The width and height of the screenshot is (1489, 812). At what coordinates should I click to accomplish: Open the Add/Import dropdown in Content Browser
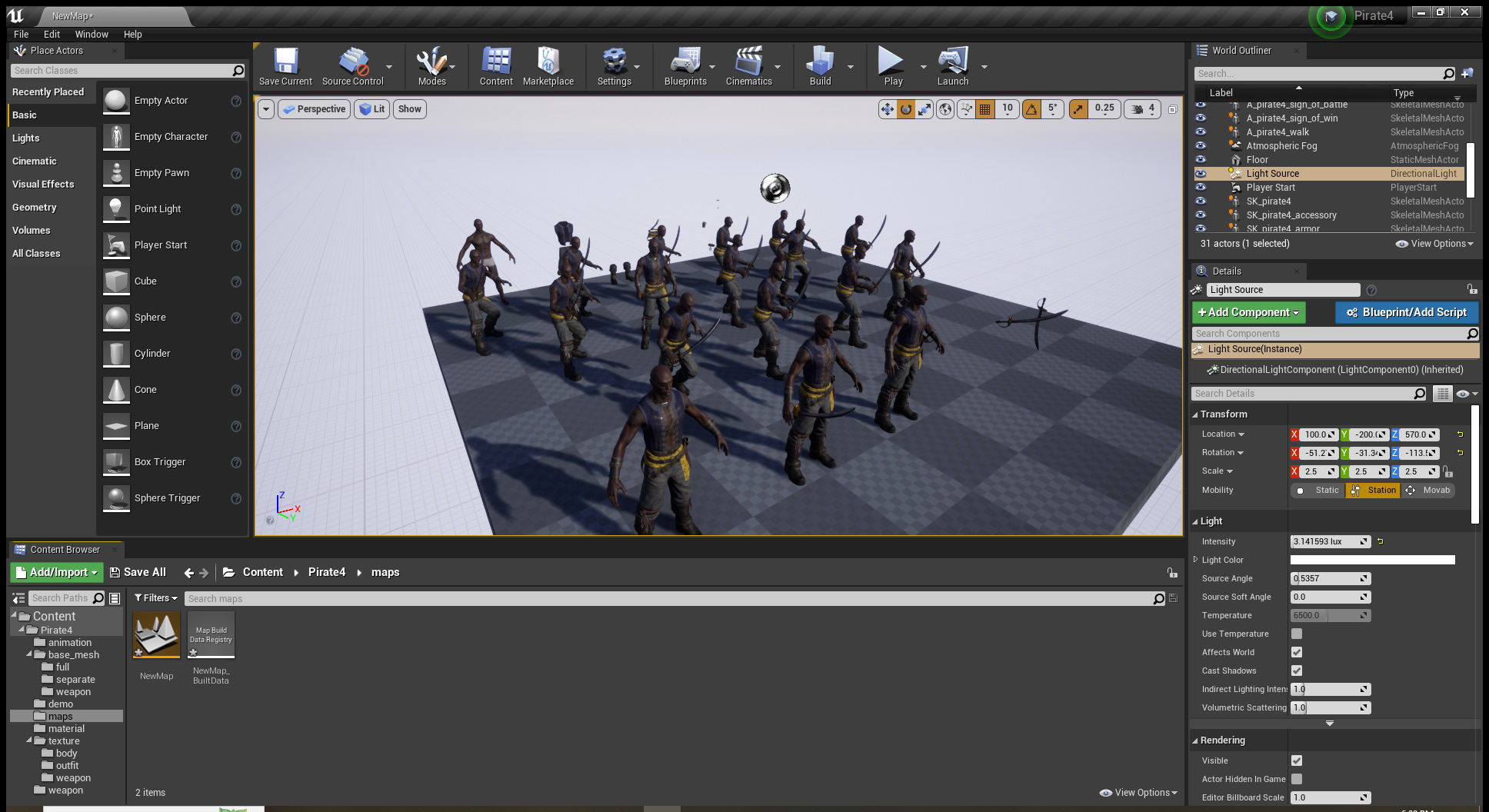[56, 572]
